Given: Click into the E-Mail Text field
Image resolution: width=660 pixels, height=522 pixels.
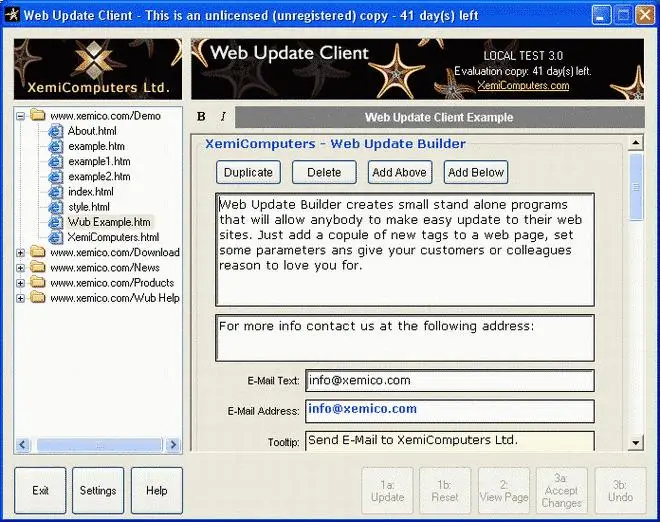Looking at the screenshot, I should click(450, 381).
